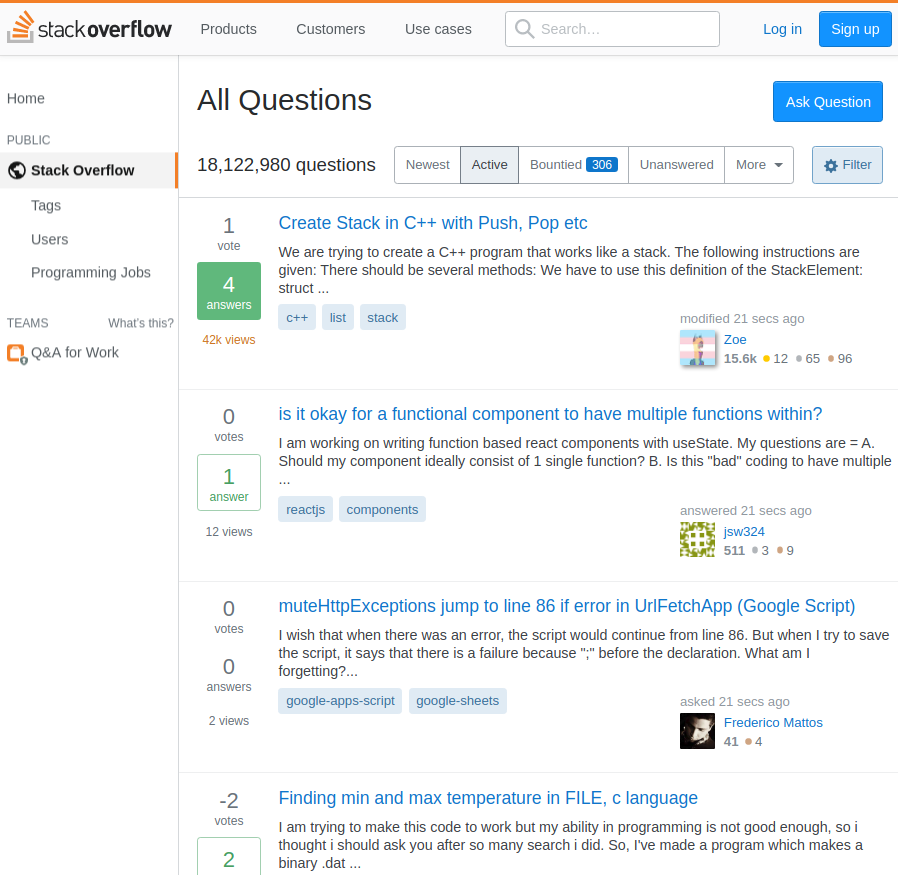
Task: Click the '18,122,980 questions' count
Action: (286, 164)
